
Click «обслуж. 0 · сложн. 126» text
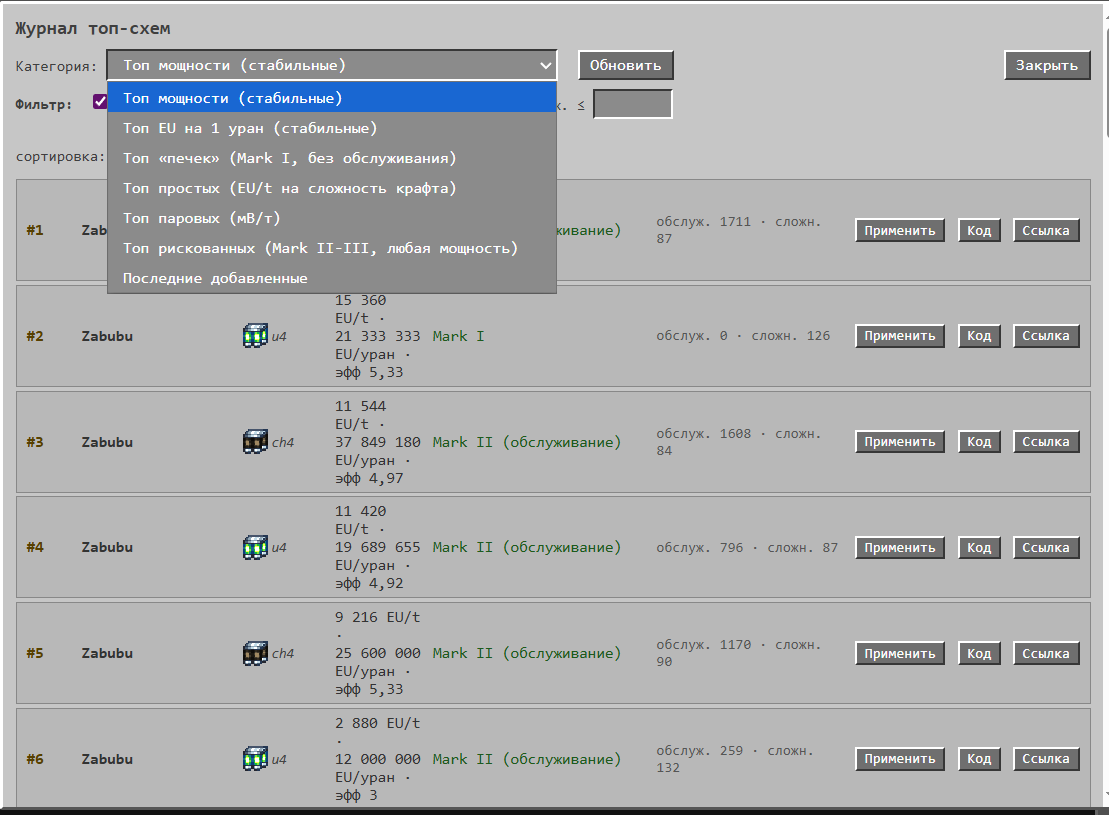[x=743, y=336]
